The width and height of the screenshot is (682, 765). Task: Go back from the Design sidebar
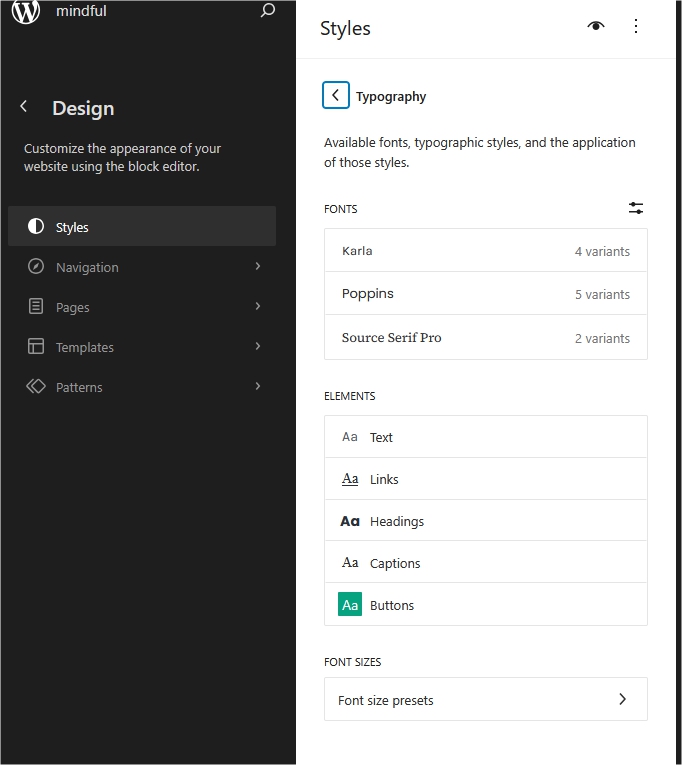click(24, 107)
